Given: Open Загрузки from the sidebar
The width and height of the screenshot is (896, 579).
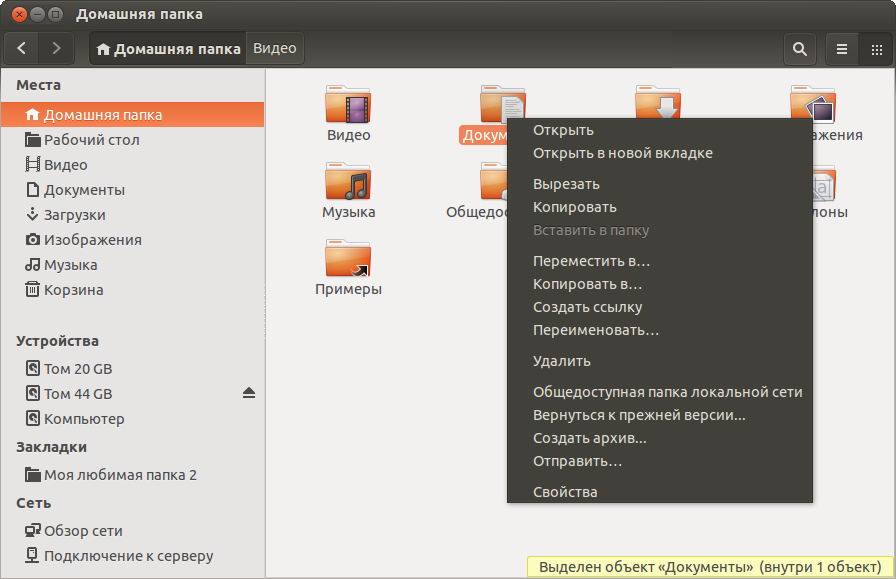Looking at the screenshot, I should [x=74, y=215].
